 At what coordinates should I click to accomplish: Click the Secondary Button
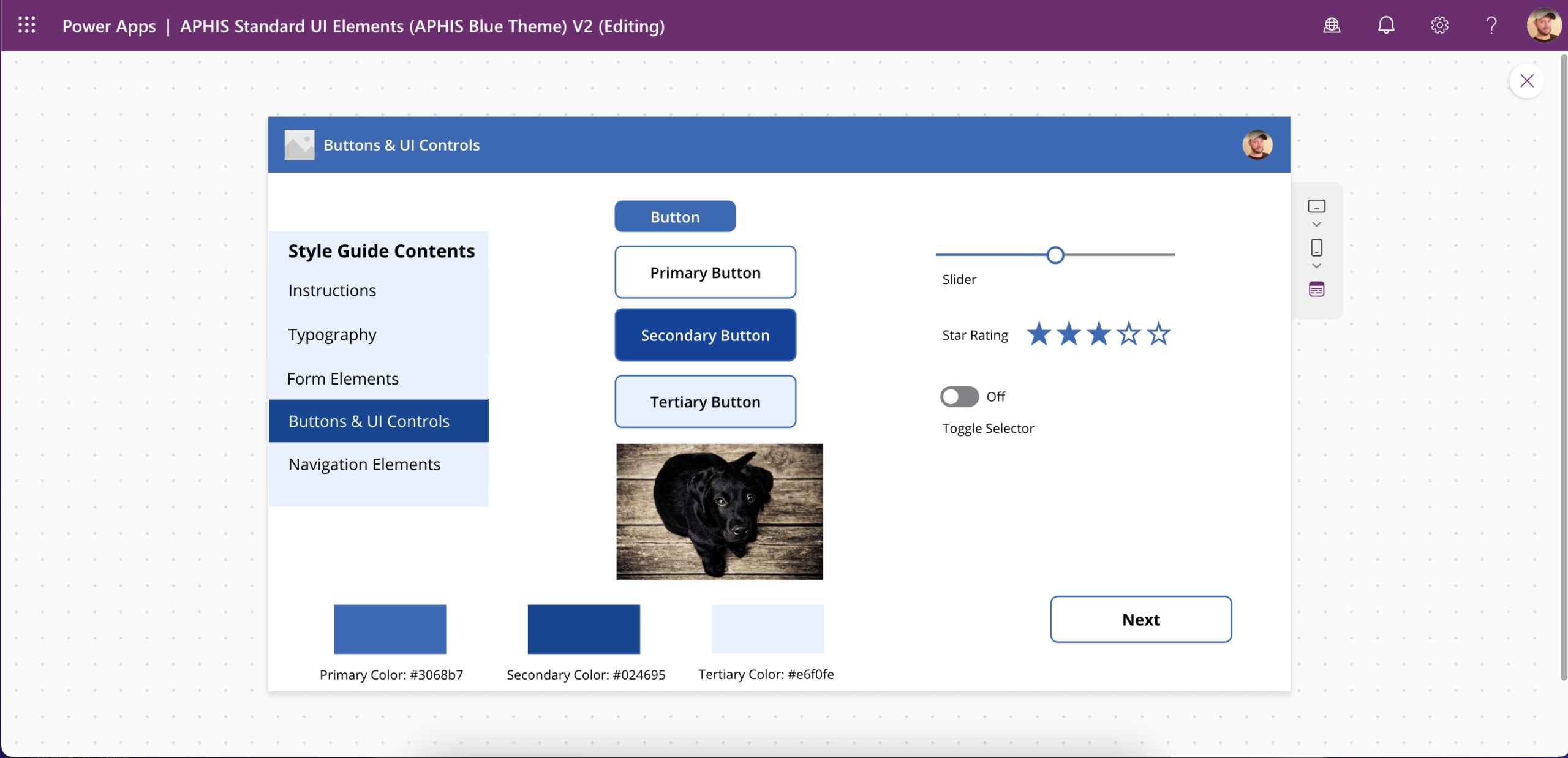[x=705, y=336]
